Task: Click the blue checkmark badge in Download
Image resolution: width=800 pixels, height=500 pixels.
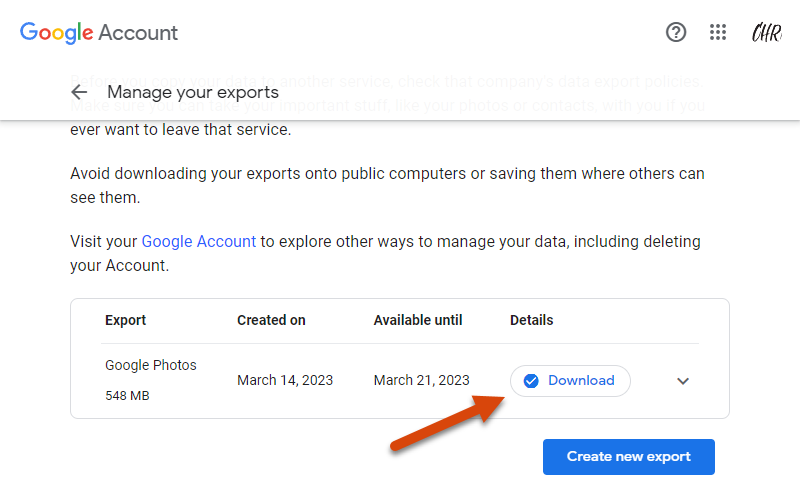Action: pyautogui.click(x=532, y=380)
